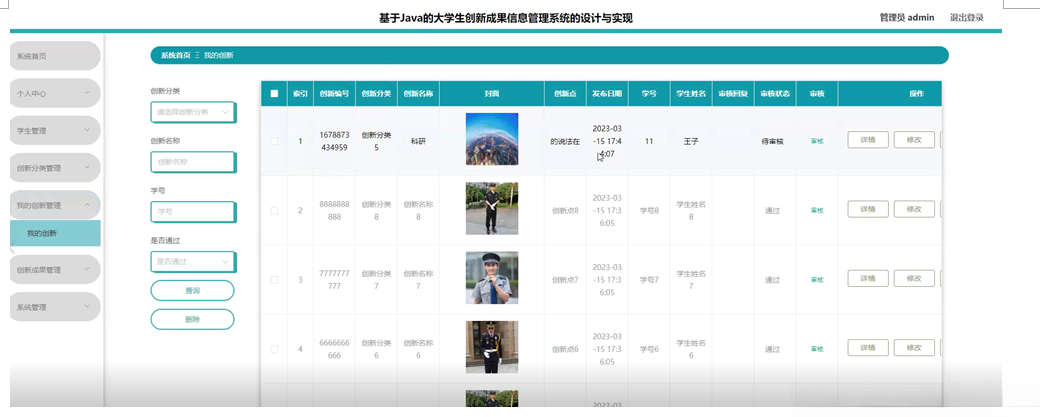This screenshot has width=1040, height=417.
Task: Open 系统首页 in the sidebar
Action: tap(55, 56)
